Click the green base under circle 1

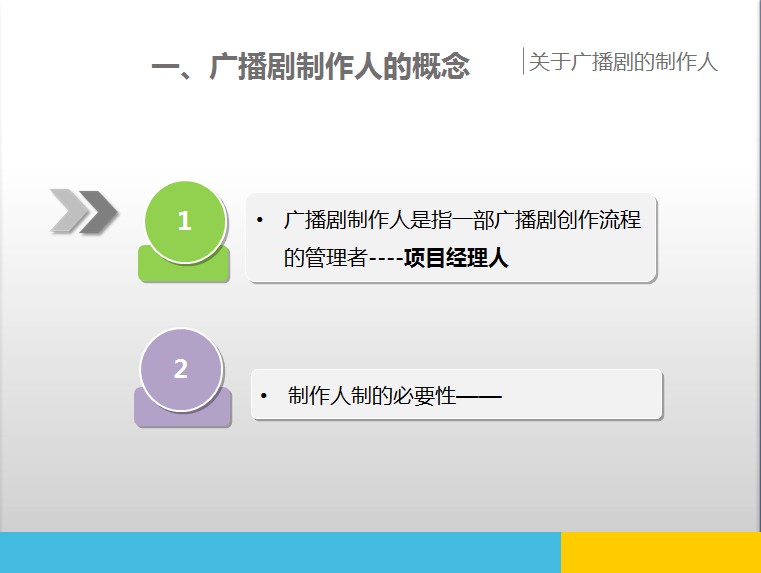[184, 270]
